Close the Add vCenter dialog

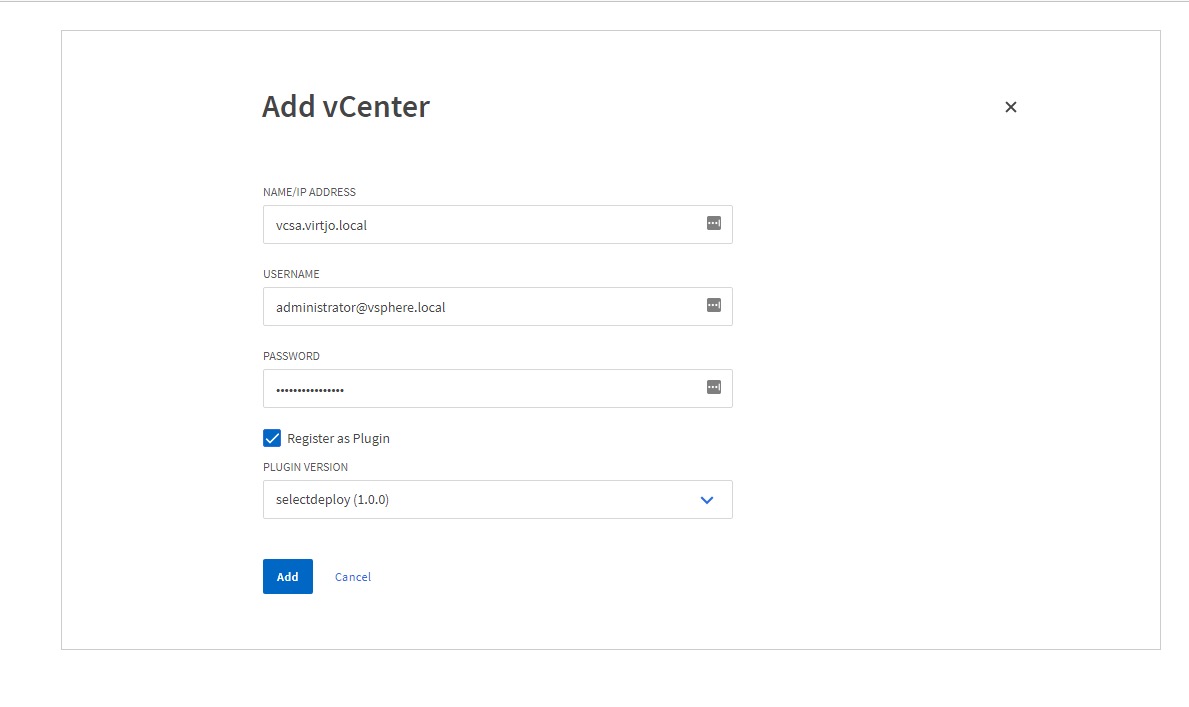coord(1010,107)
